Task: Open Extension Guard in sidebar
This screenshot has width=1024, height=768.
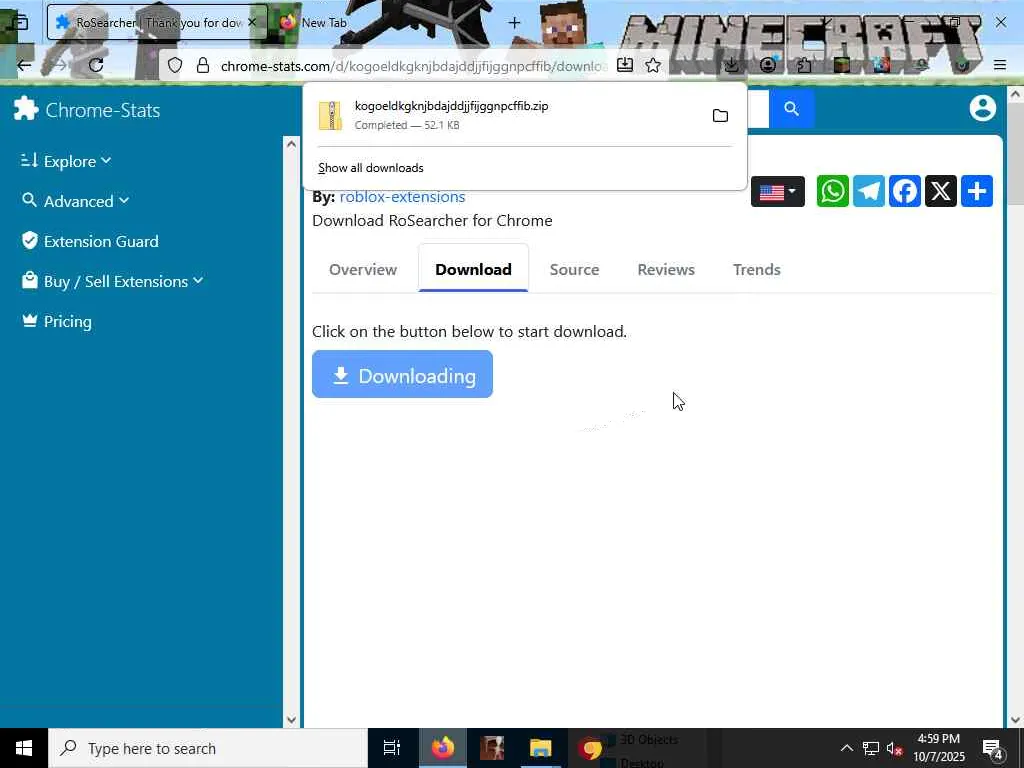Action: (x=89, y=241)
